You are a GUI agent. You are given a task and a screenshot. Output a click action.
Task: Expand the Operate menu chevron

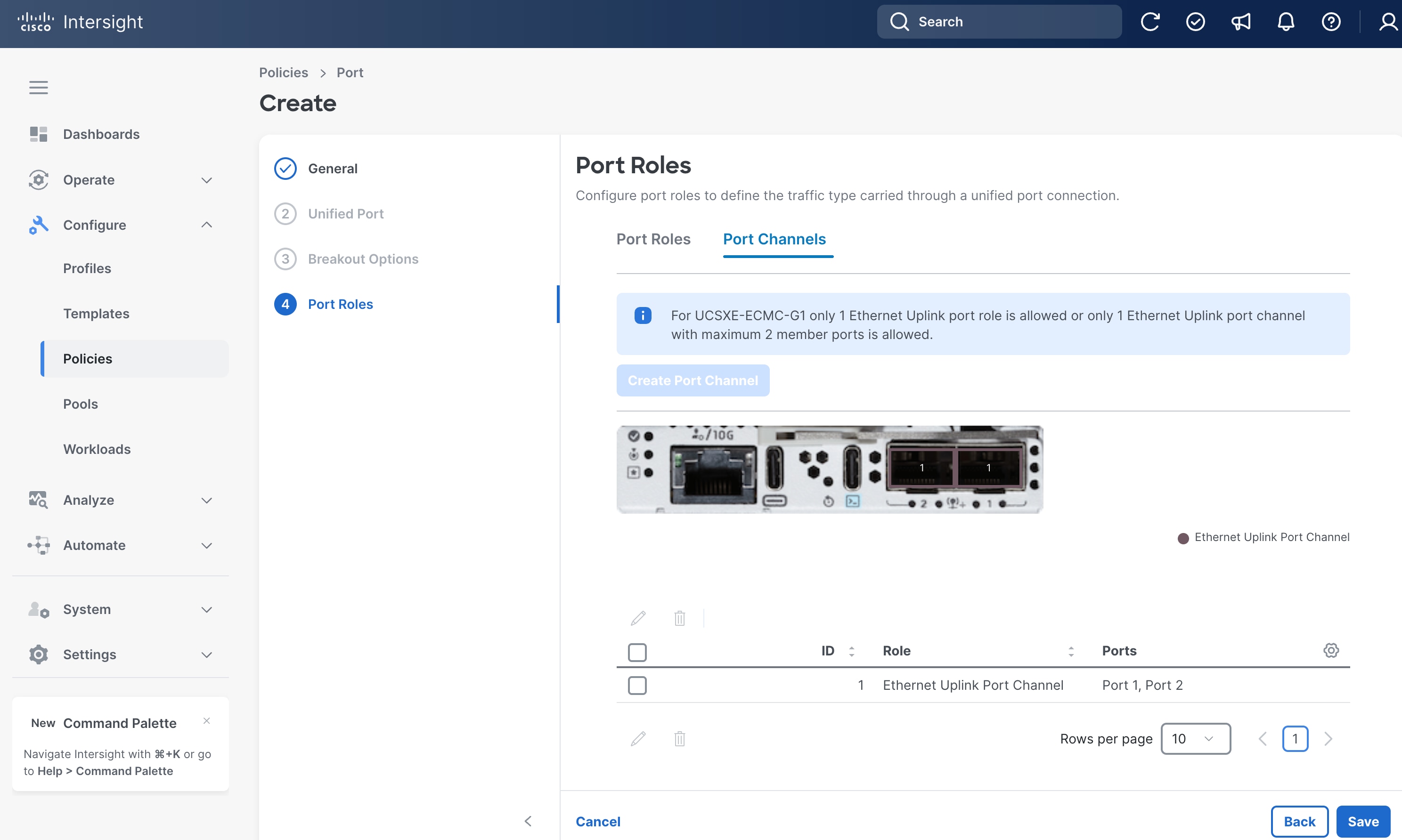click(207, 180)
